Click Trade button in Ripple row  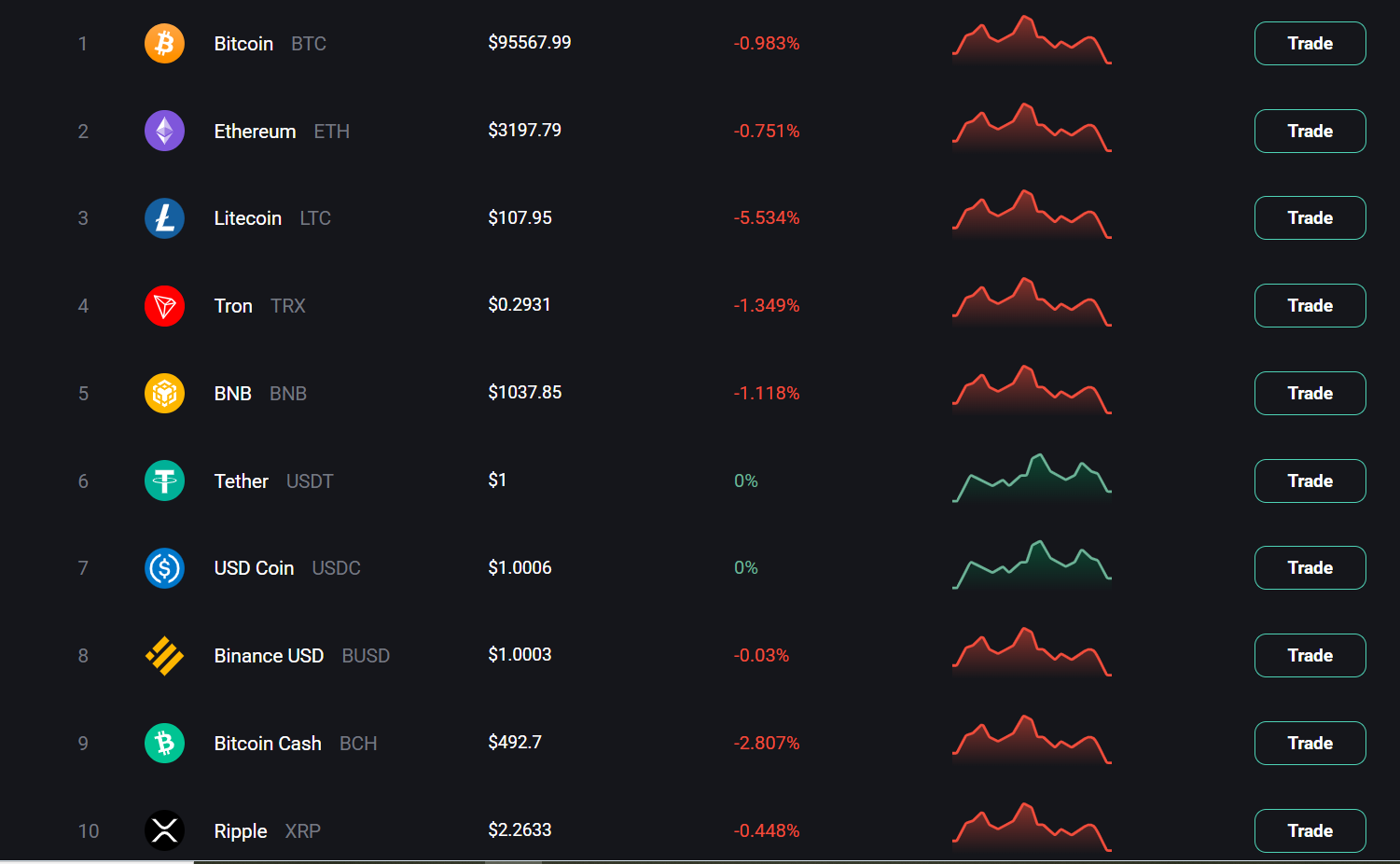(x=1310, y=830)
